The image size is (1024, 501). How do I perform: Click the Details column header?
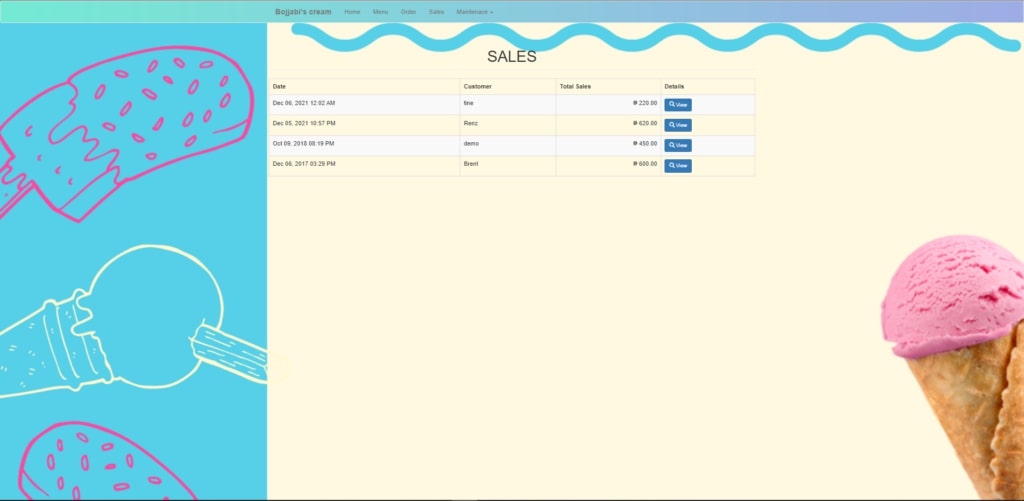674,87
